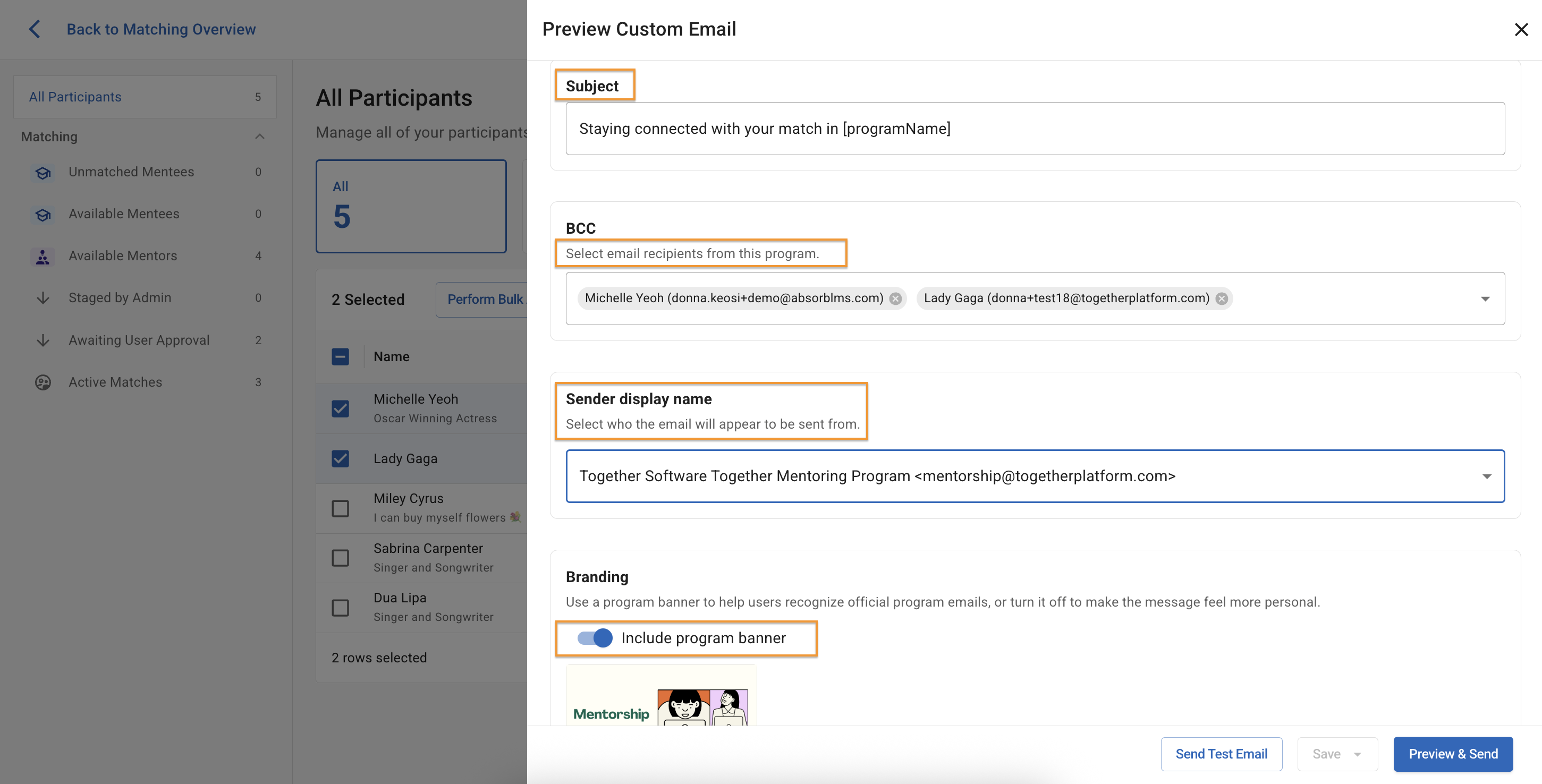
Task: Remove Michelle Yeoh from BCC recipients
Action: (x=895, y=299)
